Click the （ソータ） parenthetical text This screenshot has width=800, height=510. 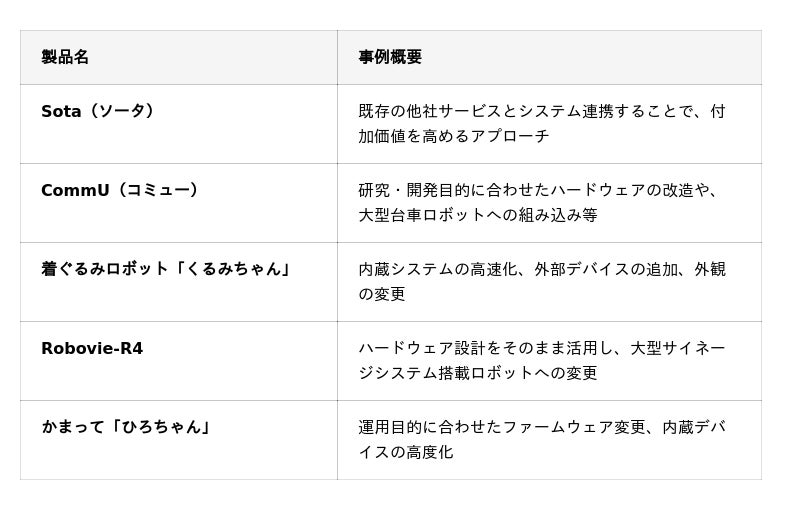pos(122,111)
